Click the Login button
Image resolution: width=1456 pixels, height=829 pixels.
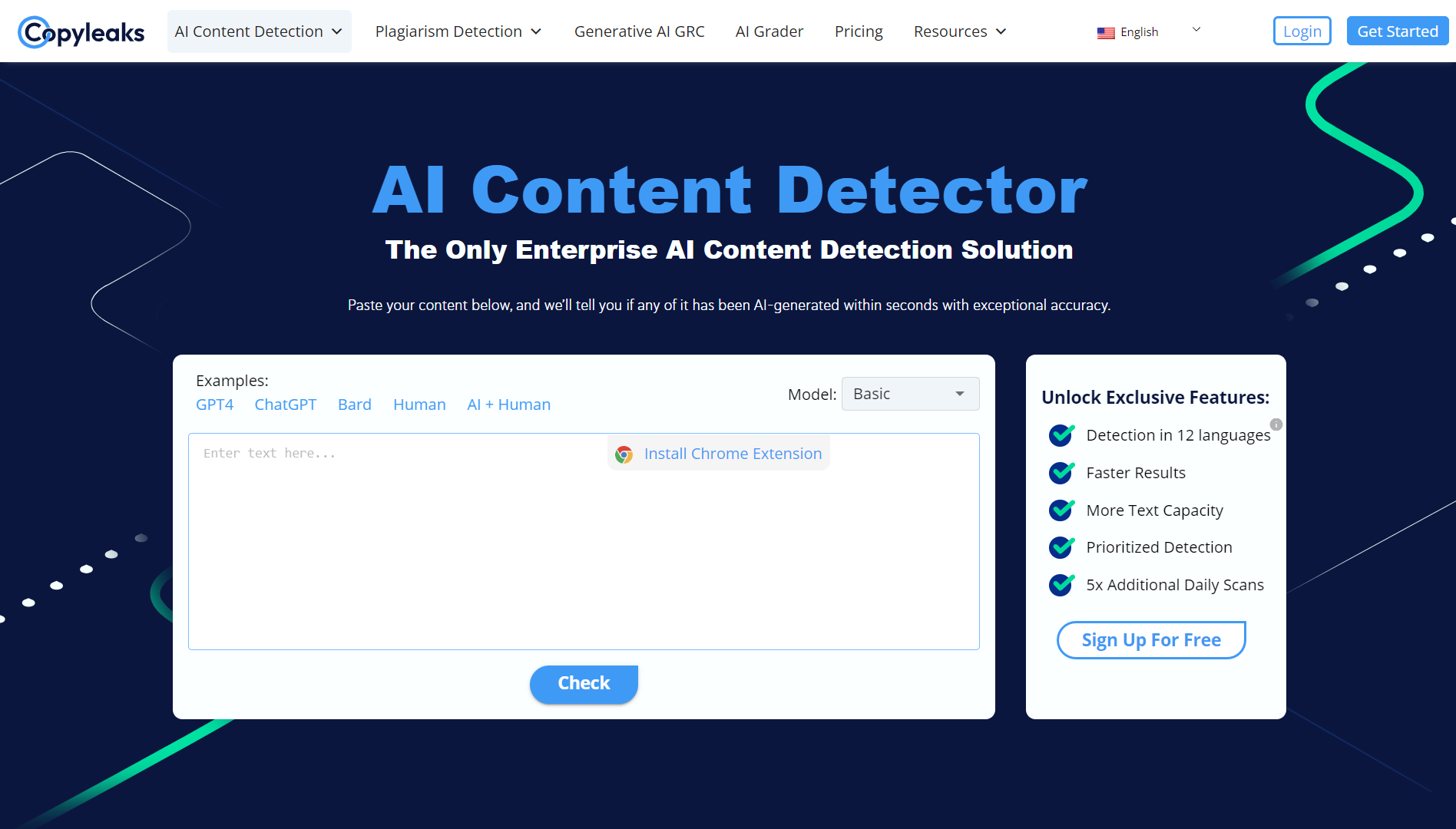(1302, 31)
